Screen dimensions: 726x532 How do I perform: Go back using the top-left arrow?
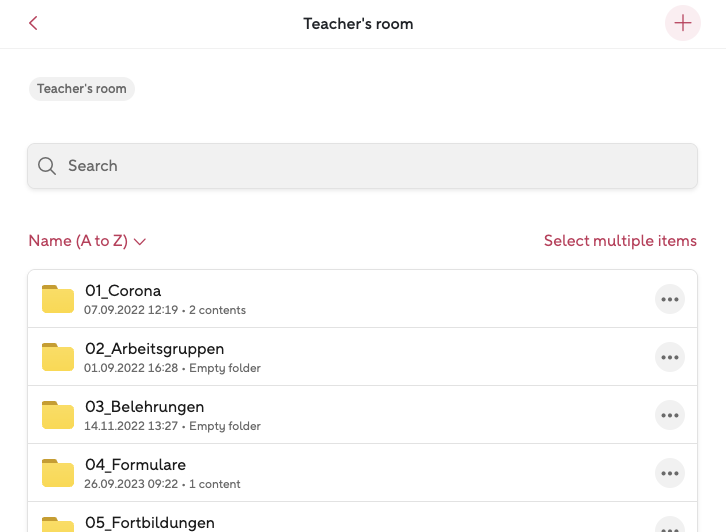33,23
